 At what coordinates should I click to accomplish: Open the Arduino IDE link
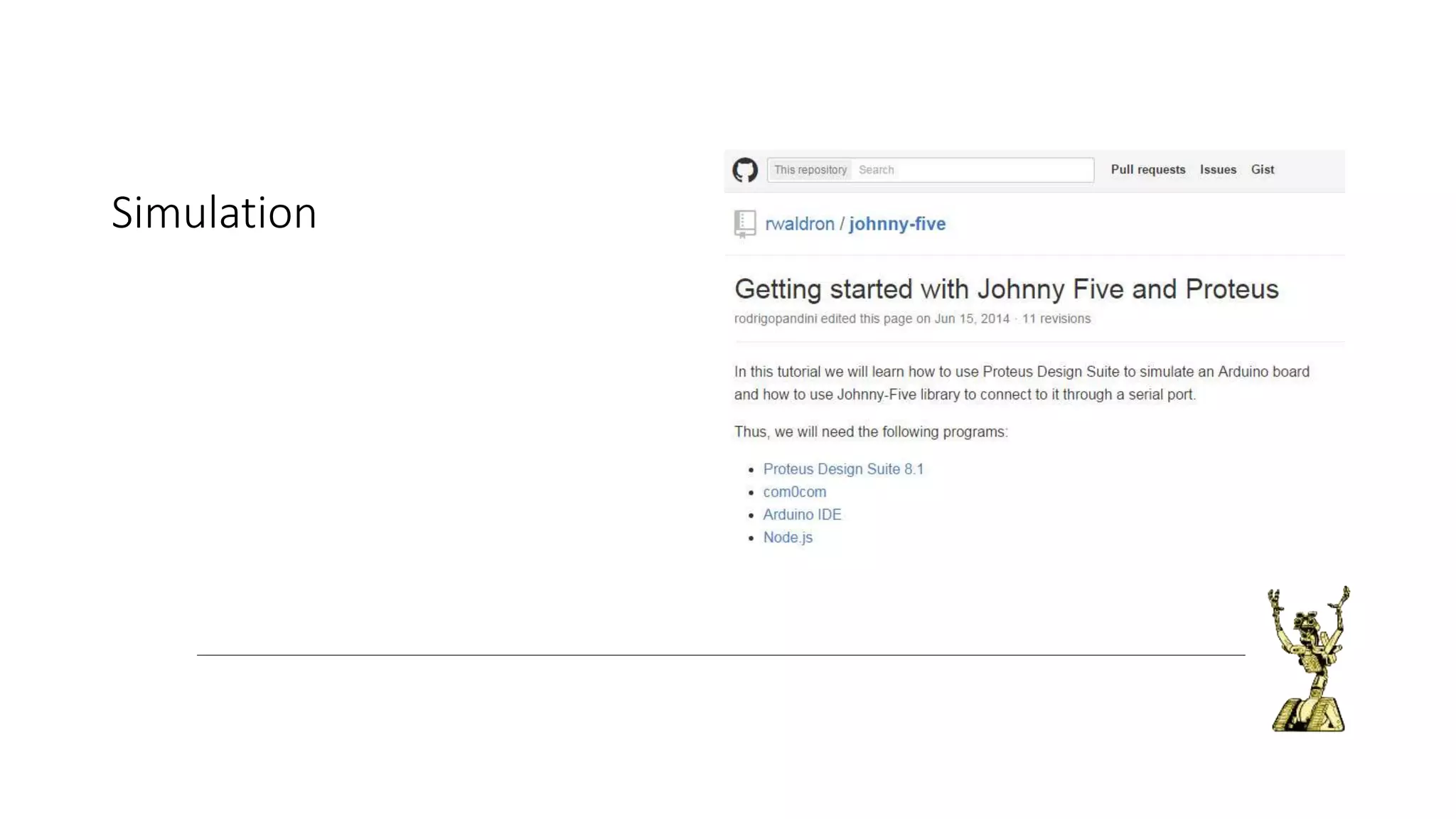click(x=802, y=515)
